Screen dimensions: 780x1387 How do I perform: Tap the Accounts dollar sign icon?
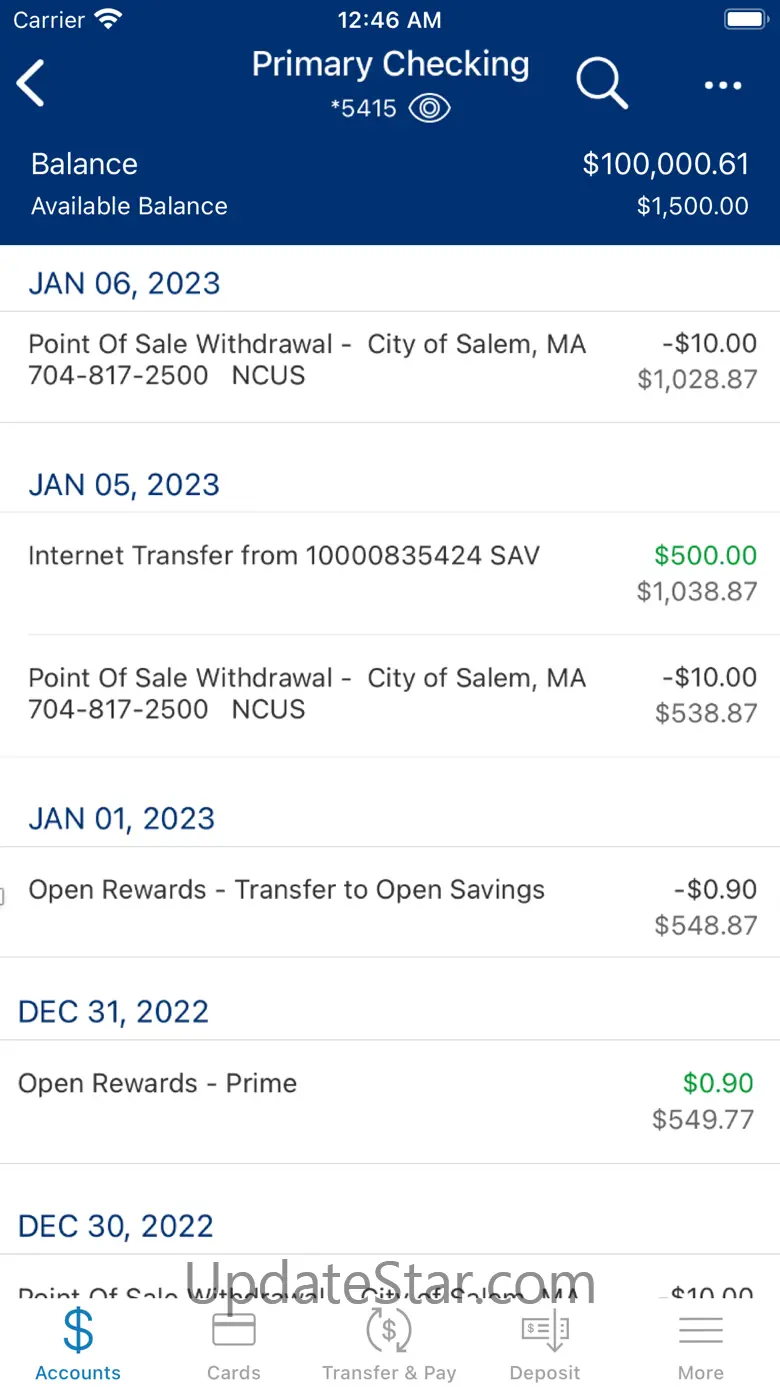[x=78, y=1330]
